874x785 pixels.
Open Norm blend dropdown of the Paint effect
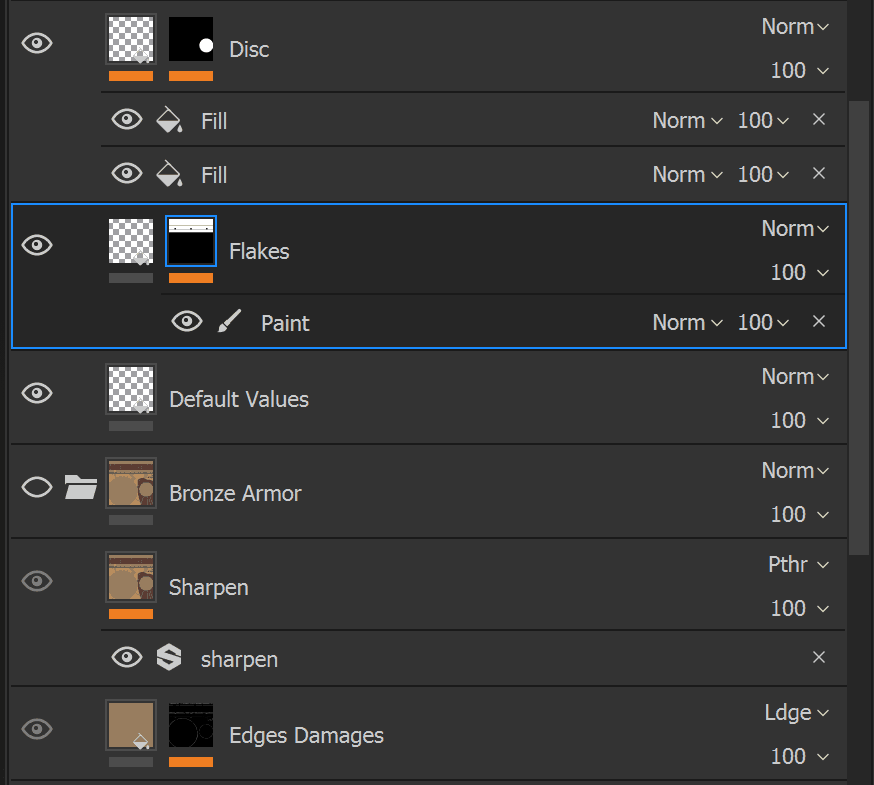(688, 322)
